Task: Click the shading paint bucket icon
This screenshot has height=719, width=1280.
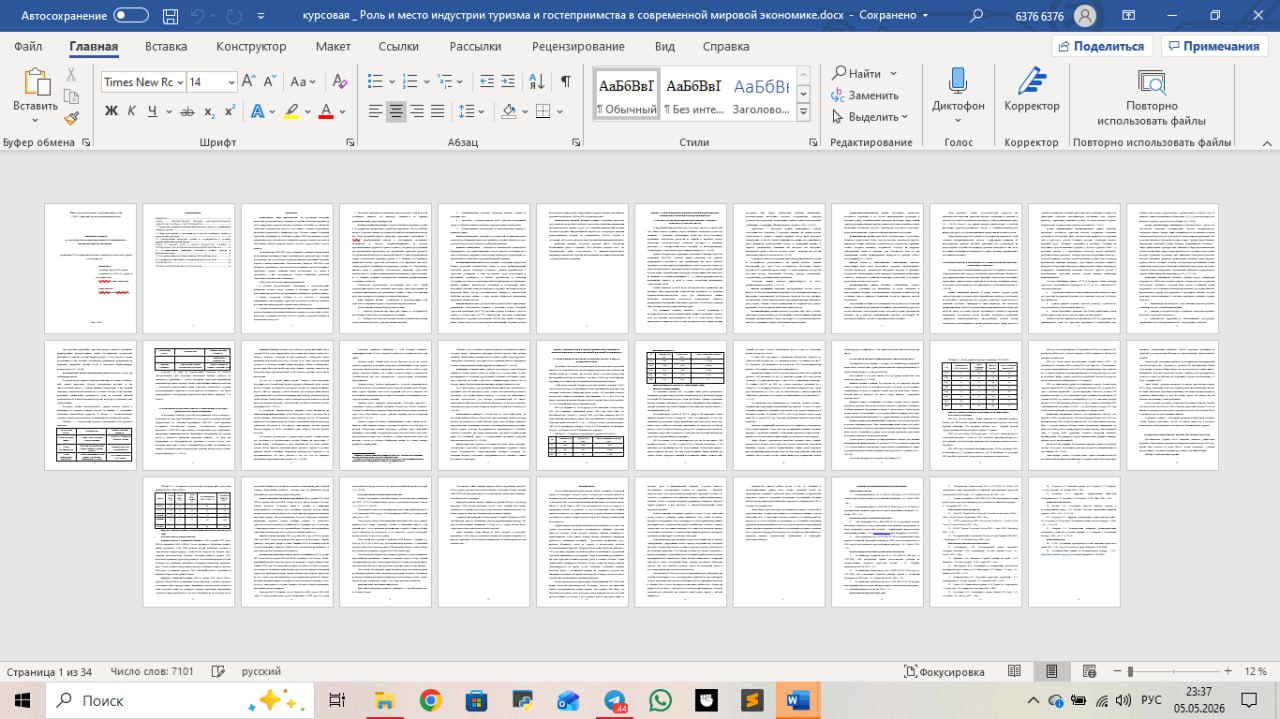Action: (508, 111)
